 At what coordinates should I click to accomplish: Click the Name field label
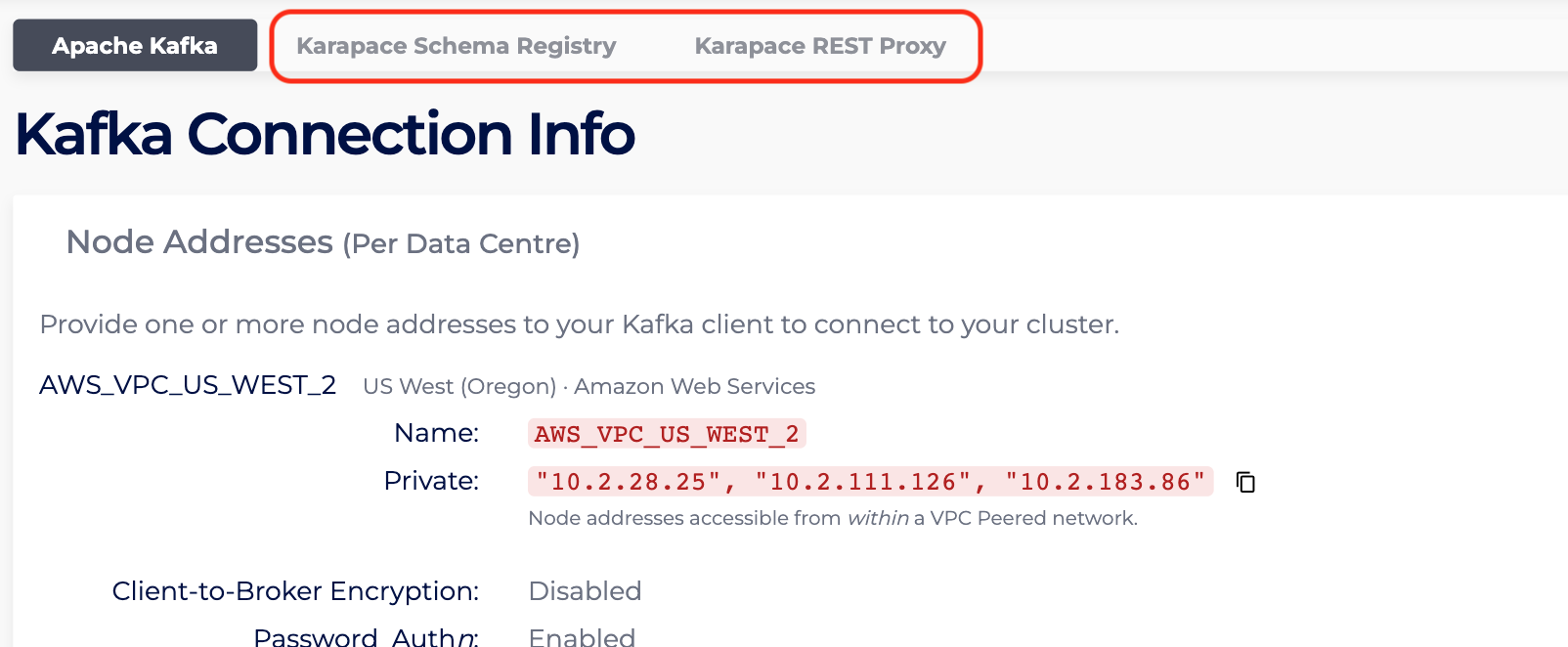[x=436, y=433]
